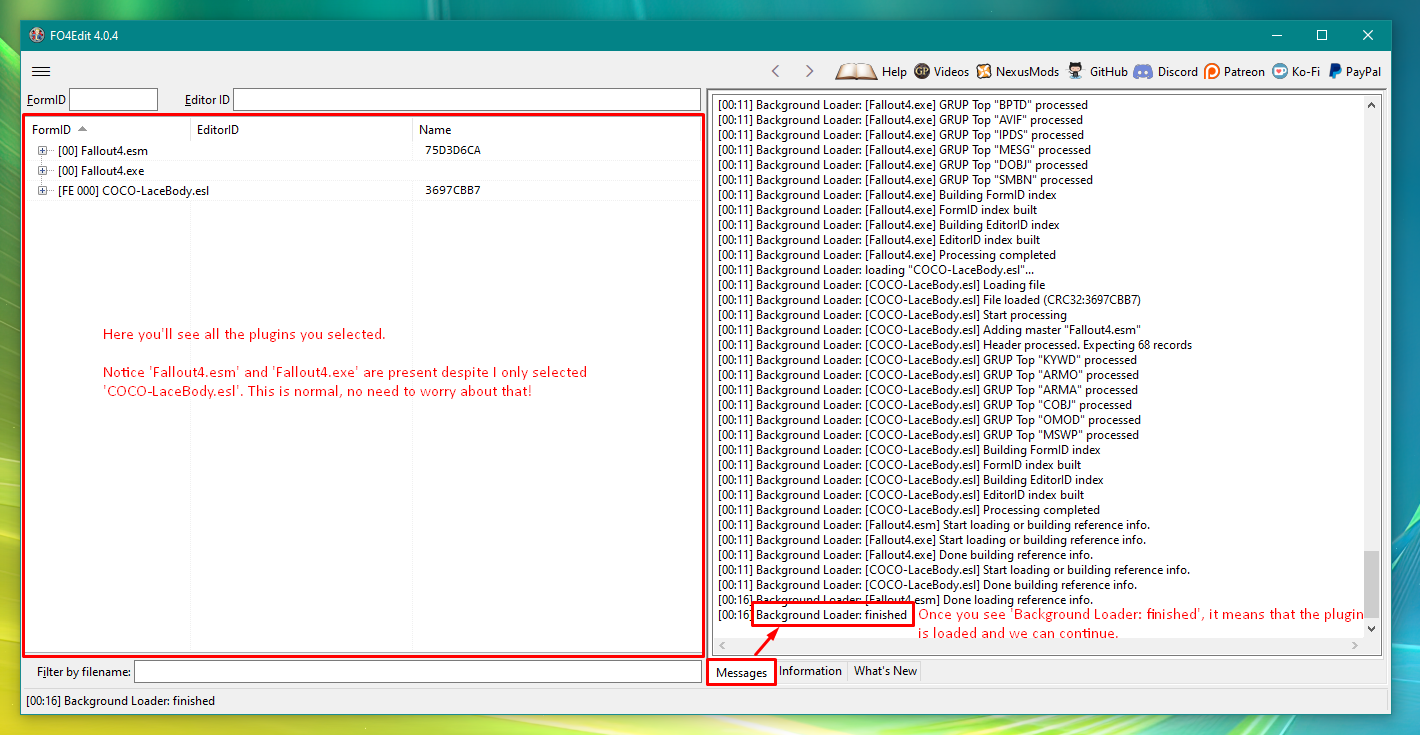
Task: Select the [00] Fallout4.esm row
Action: [364, 151]
